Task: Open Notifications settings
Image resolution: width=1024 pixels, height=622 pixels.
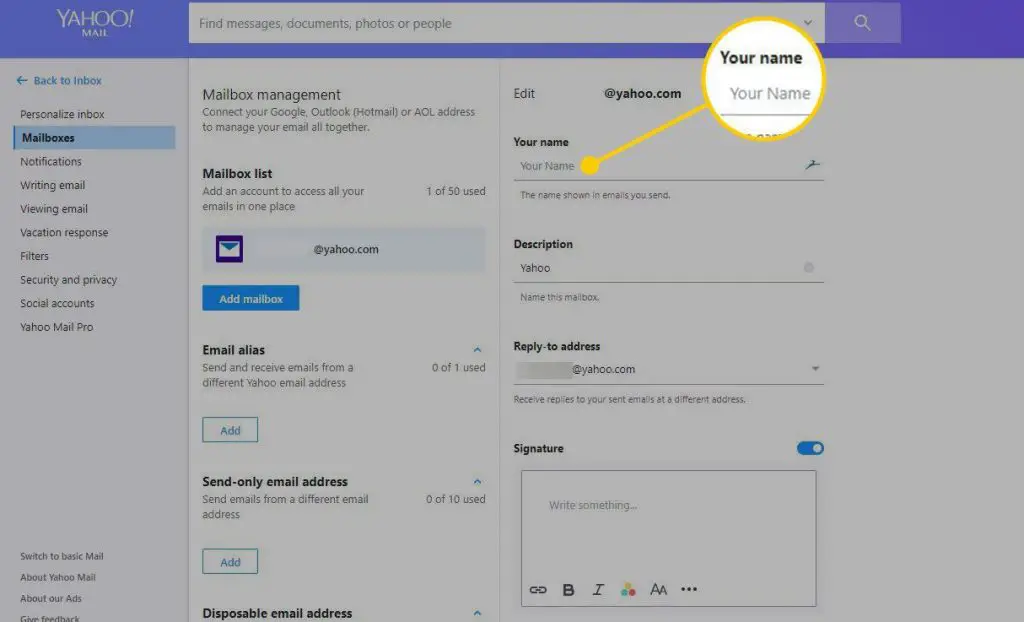Action: [x=51, y=161]
